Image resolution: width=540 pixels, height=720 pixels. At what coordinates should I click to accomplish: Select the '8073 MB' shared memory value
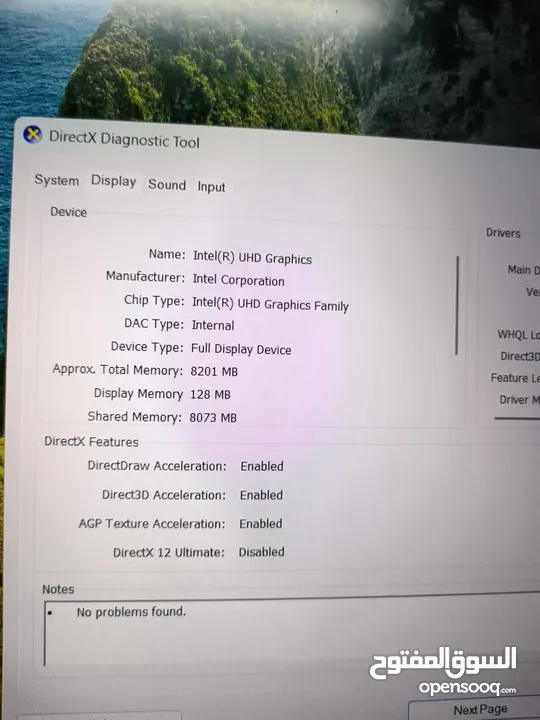click(213, 417)
